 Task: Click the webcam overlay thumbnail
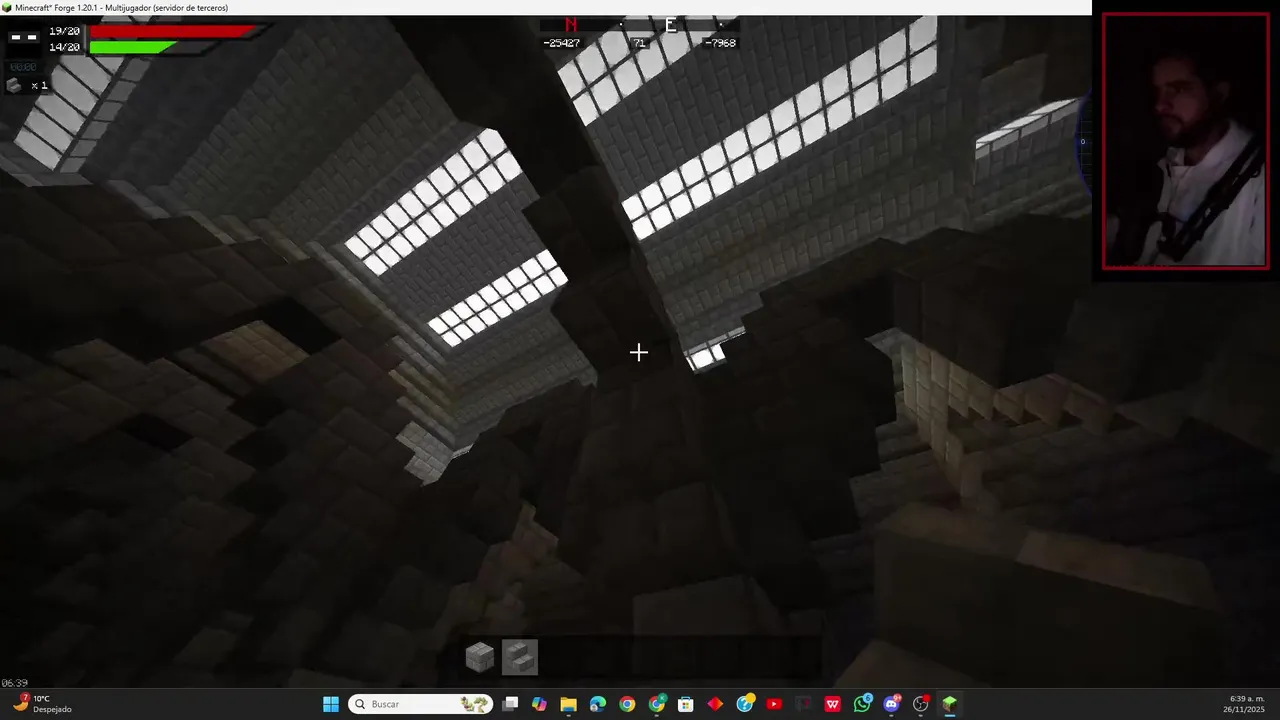[x=1185, y=141]
